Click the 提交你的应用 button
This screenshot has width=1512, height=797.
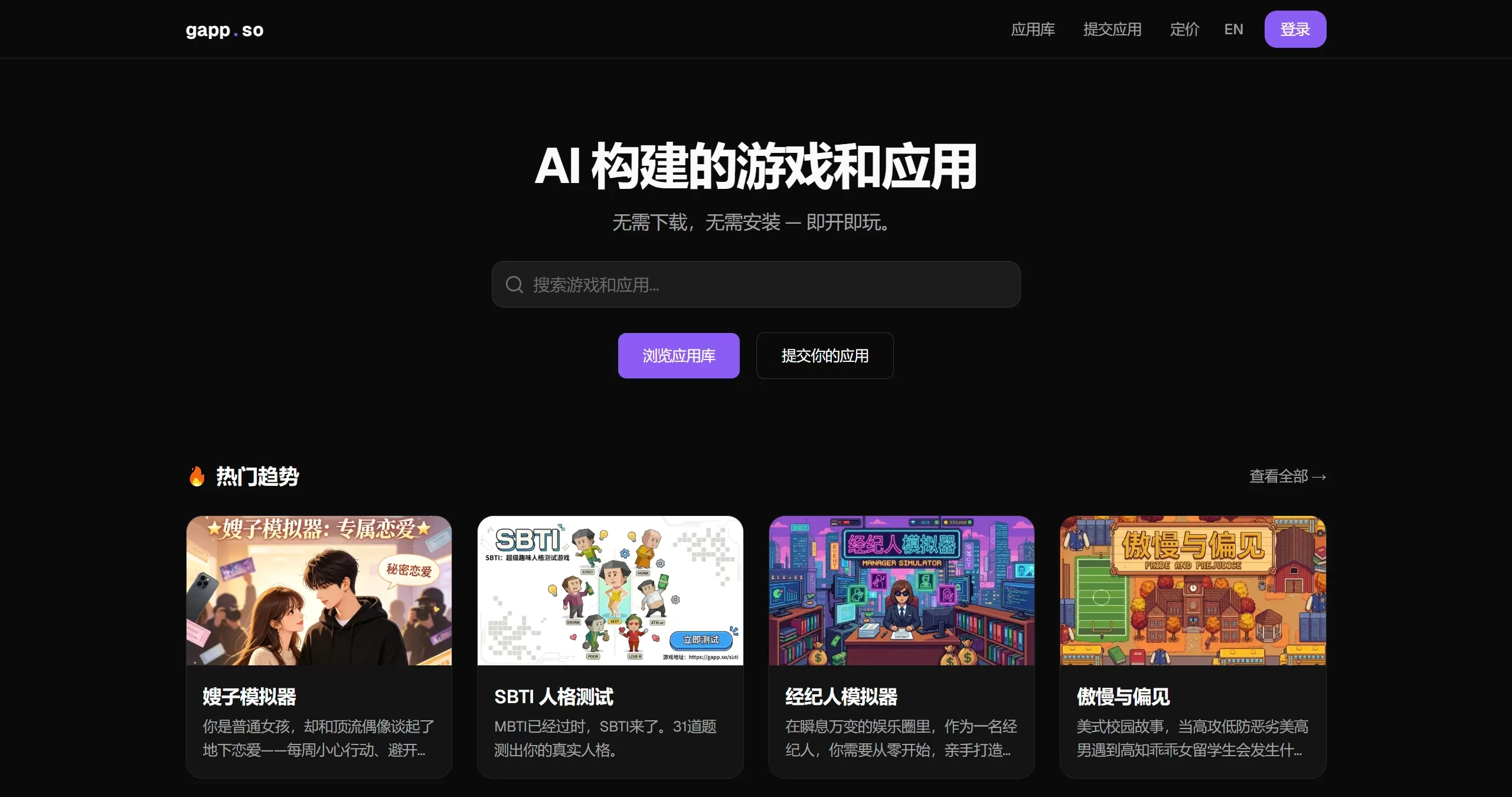[824, 355]
